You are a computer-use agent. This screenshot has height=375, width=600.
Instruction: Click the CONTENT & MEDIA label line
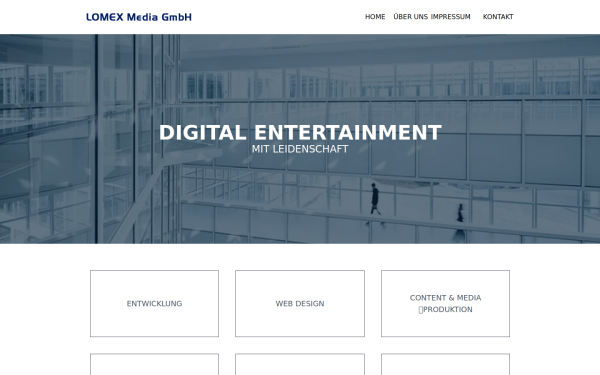coord(445,298)
